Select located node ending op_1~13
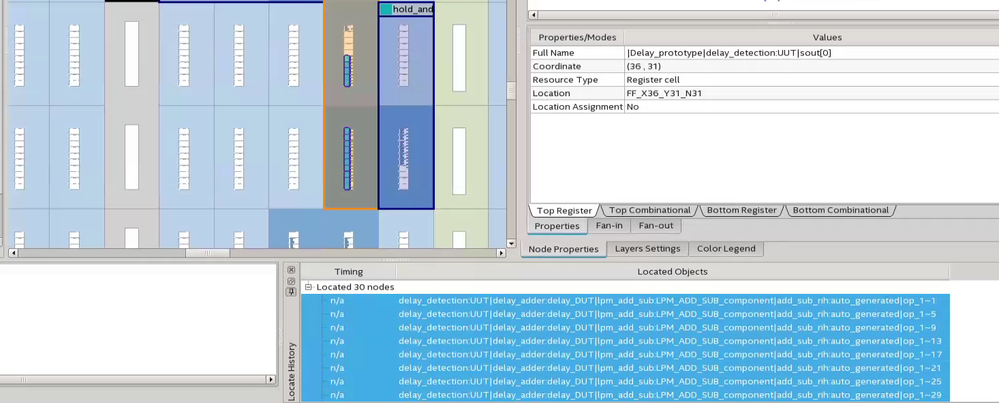The height and width of the screenshot is (403, 999). click(626, 341)
